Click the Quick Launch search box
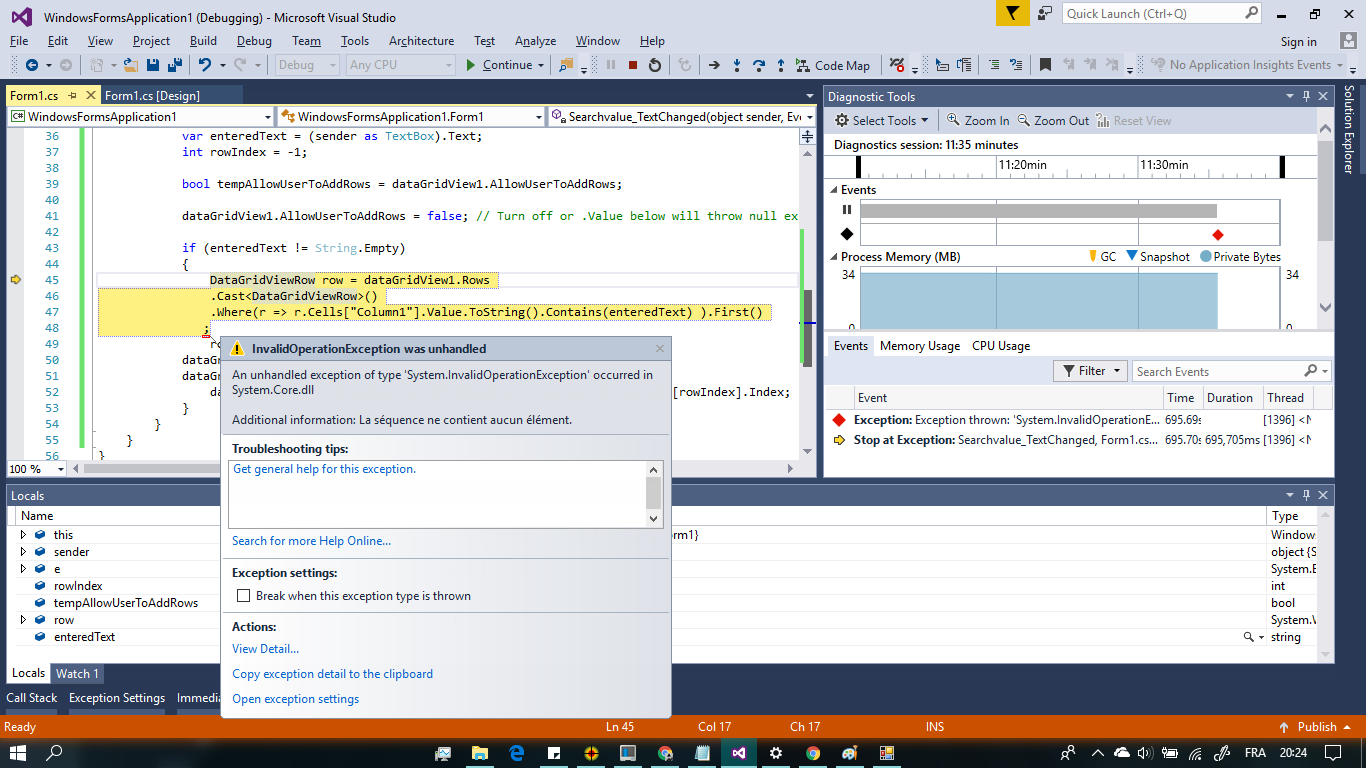 1162,13
